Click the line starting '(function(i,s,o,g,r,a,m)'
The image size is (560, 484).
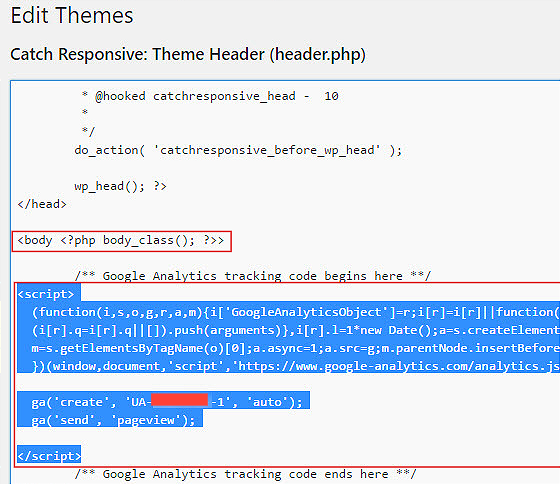(x=295, y=312)
